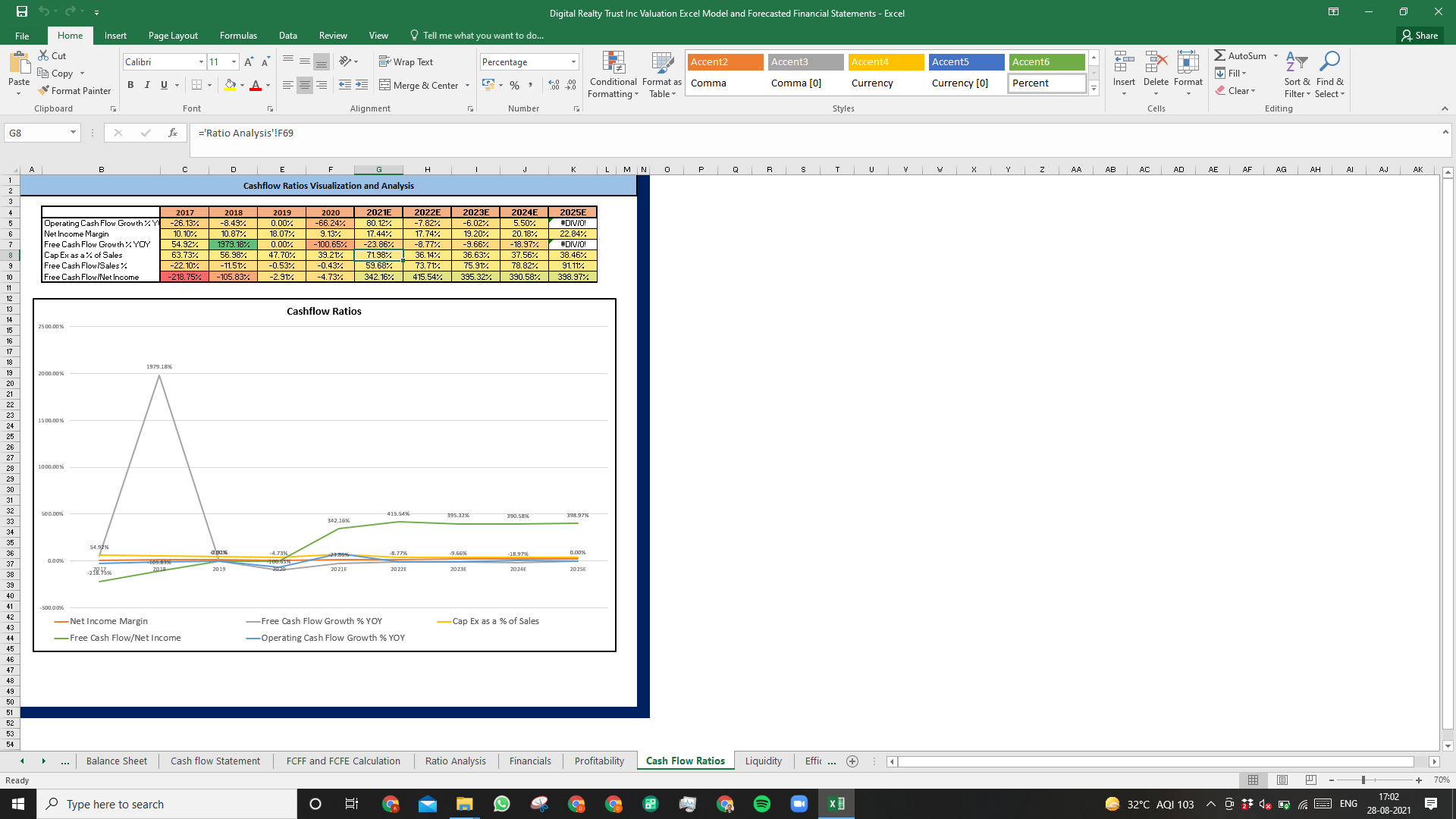Click the Cut scissors button
Image resolution: width=1456 pixels, height=819 pixels.
[52, 56]
